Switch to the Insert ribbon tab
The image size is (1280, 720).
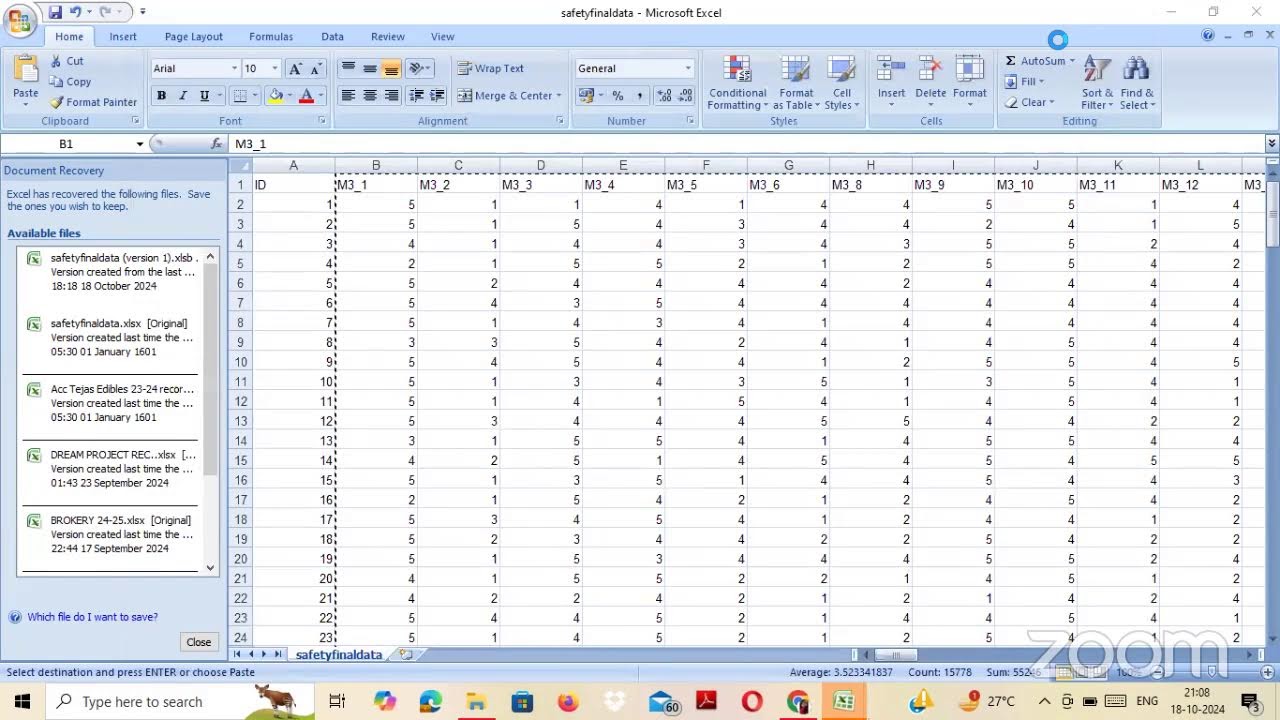(123, 37)
